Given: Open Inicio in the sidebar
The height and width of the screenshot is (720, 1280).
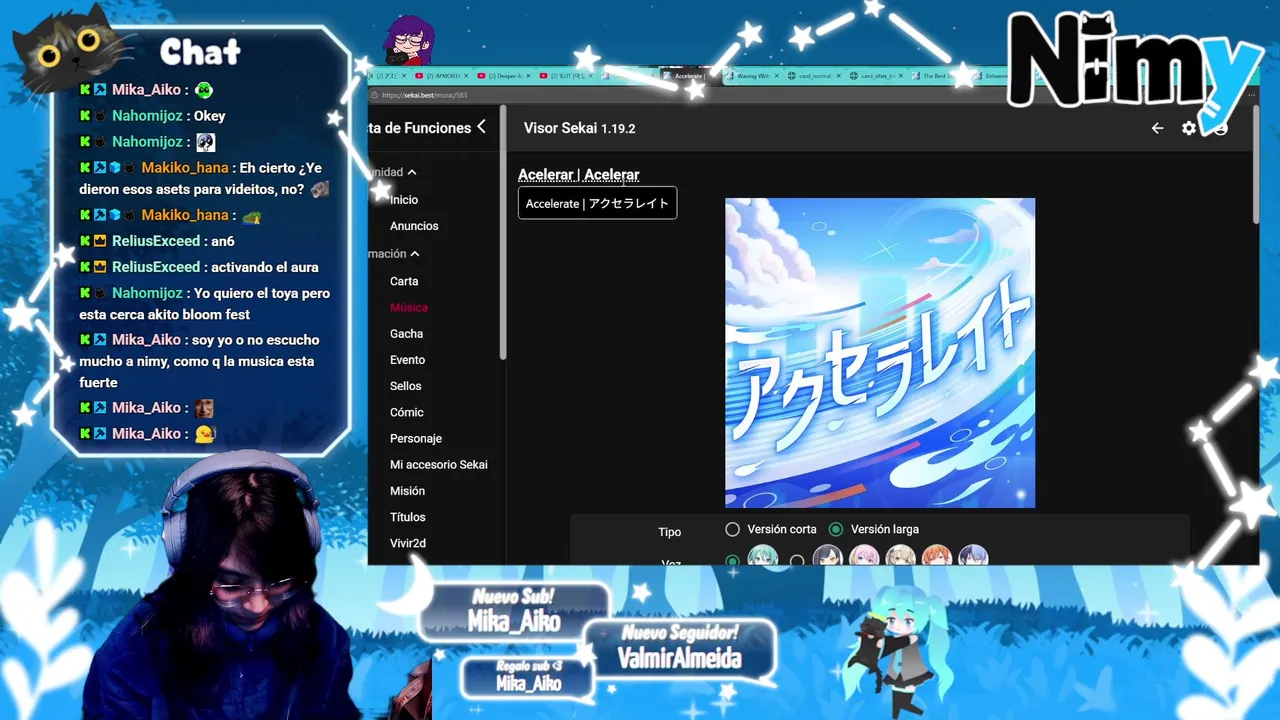Looking at the screenshot, I should 404,200.
